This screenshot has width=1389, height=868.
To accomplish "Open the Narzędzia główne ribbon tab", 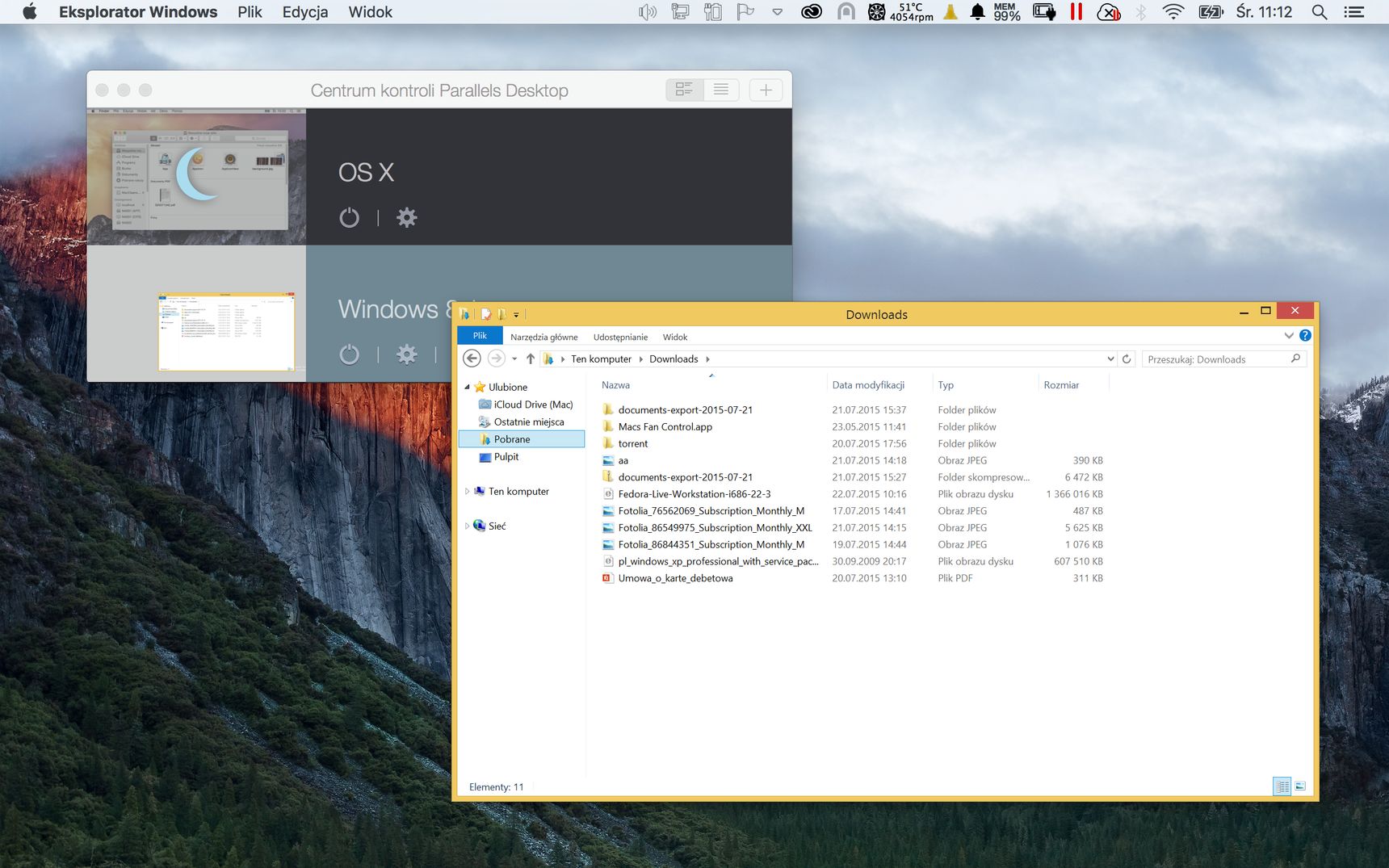I will 543,337.
